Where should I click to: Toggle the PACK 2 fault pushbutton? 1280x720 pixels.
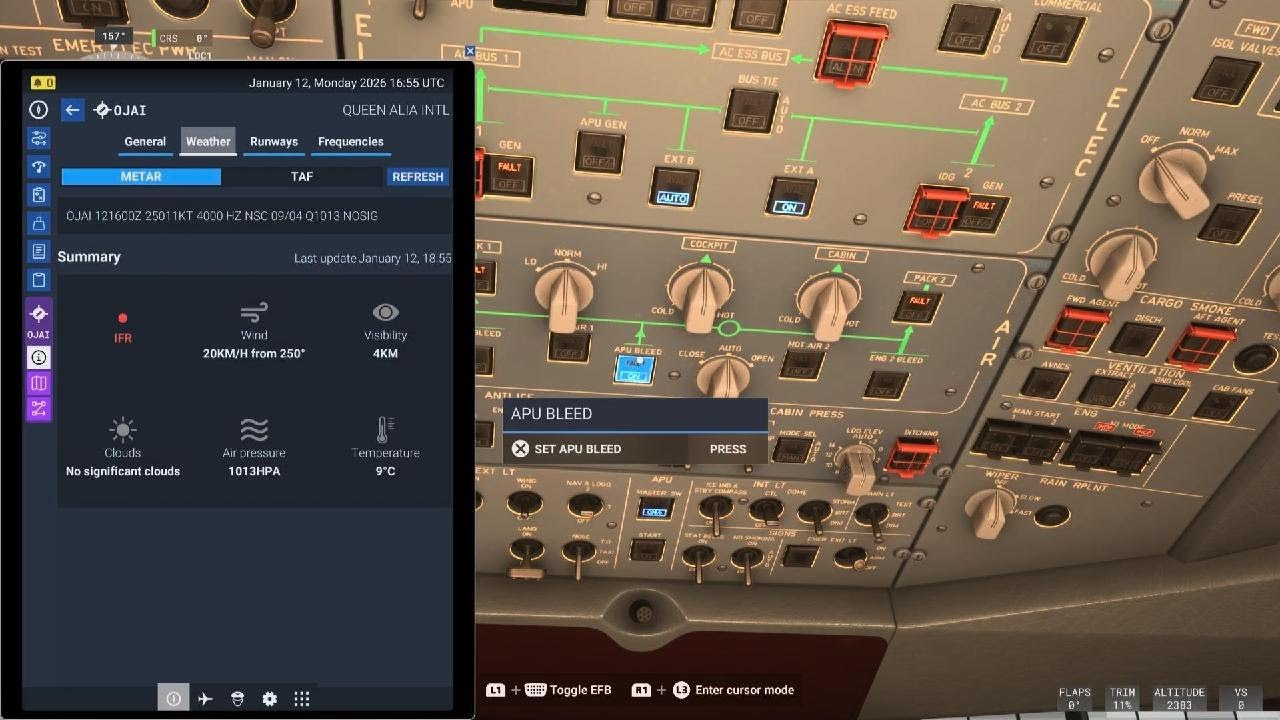coord(917,305)
